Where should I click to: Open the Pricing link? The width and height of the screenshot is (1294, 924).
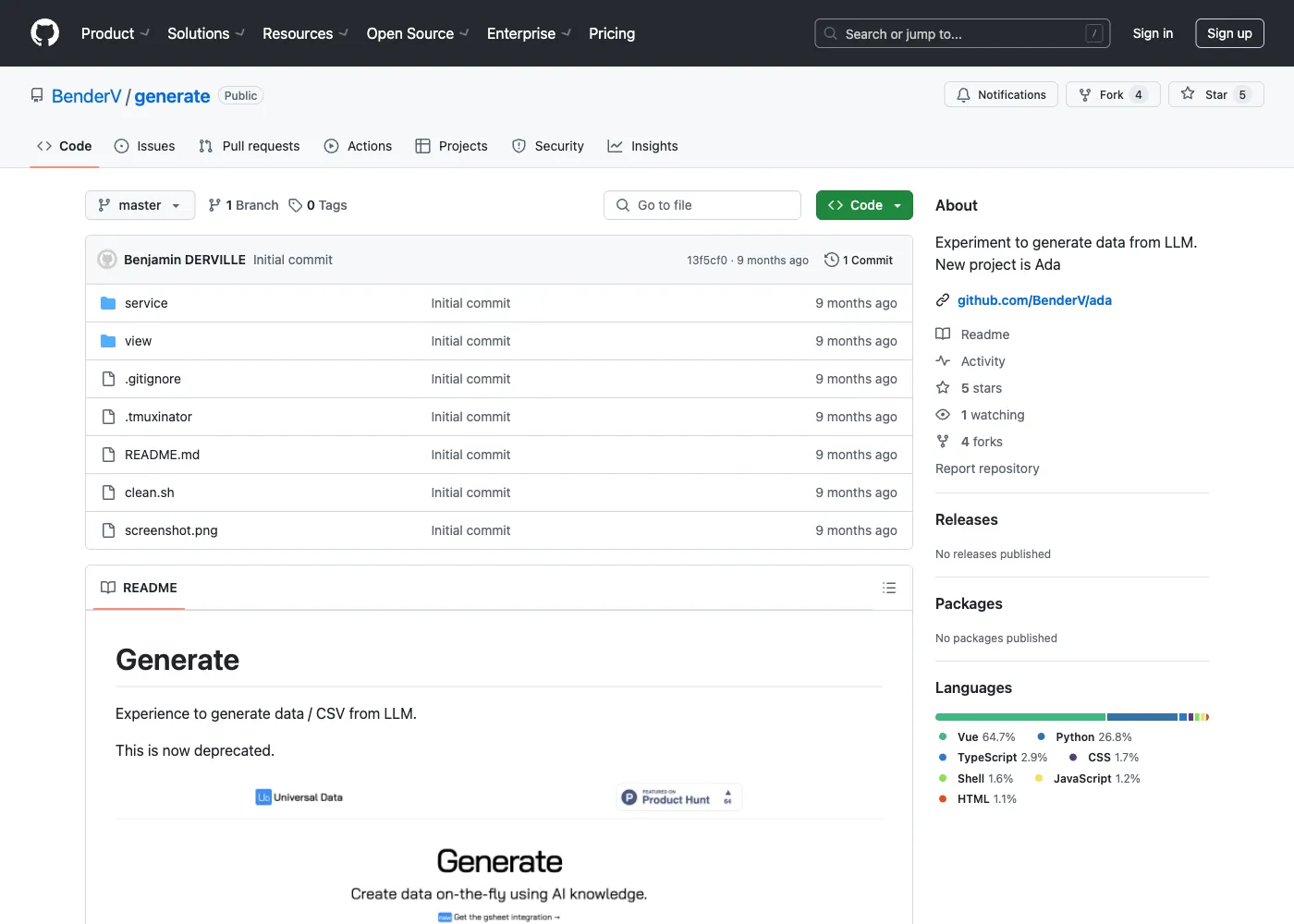[612, 33]
